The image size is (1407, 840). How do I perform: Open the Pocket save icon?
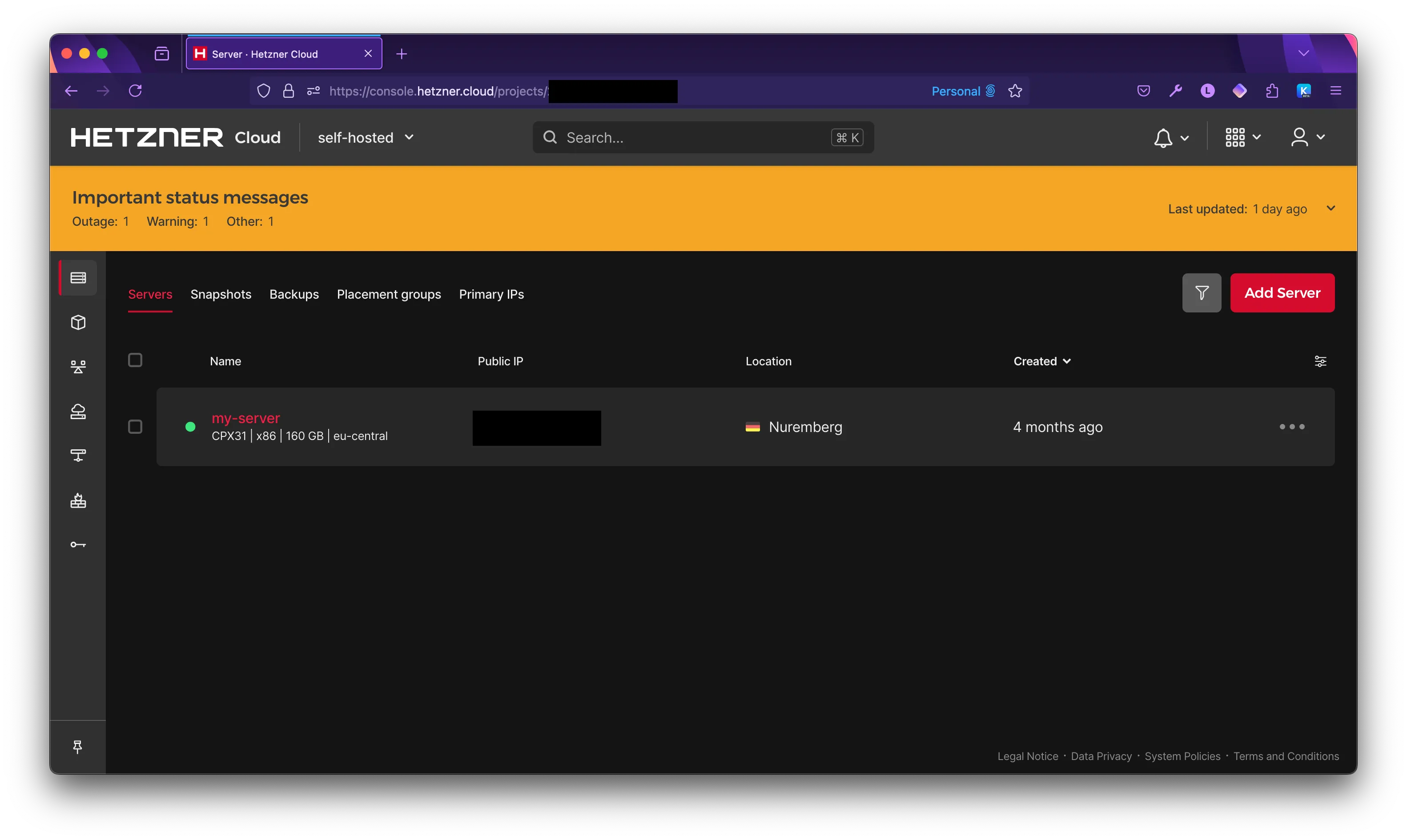[x=1144, y=91]
